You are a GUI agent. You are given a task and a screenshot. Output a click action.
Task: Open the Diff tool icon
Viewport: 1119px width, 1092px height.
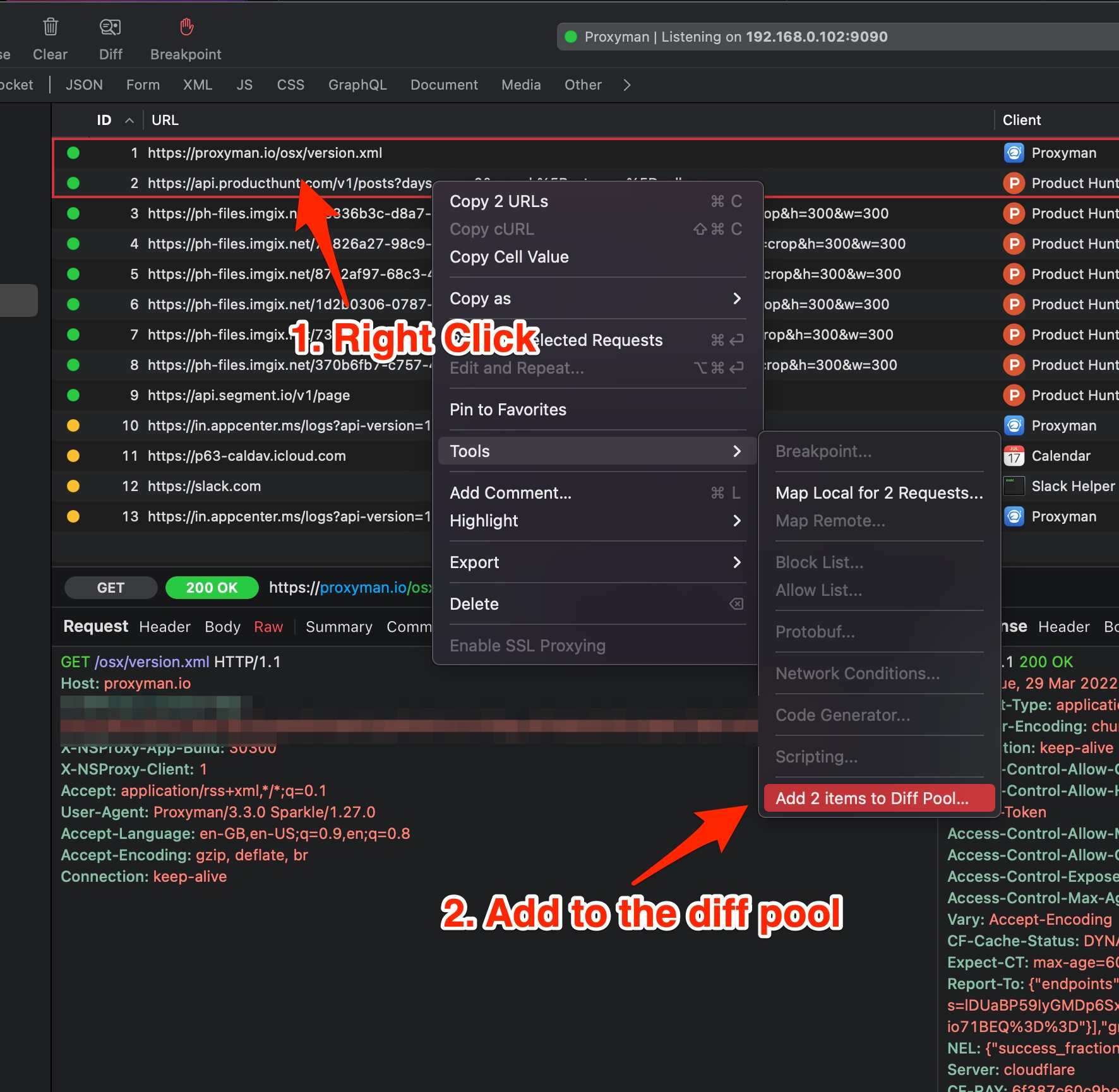click(111, 27)
